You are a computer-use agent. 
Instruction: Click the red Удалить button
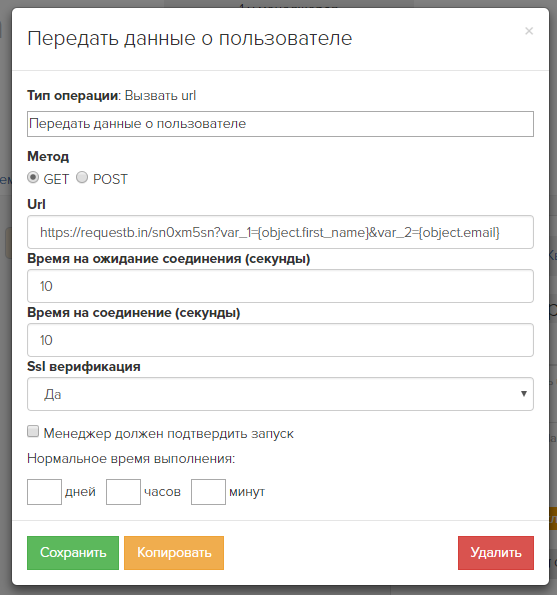coord(496,553)
